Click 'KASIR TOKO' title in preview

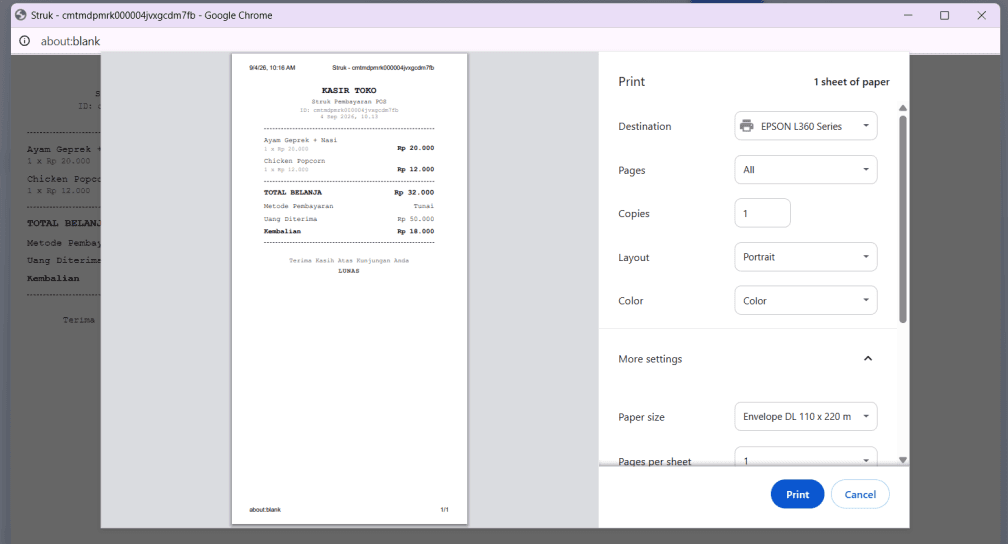349,91
